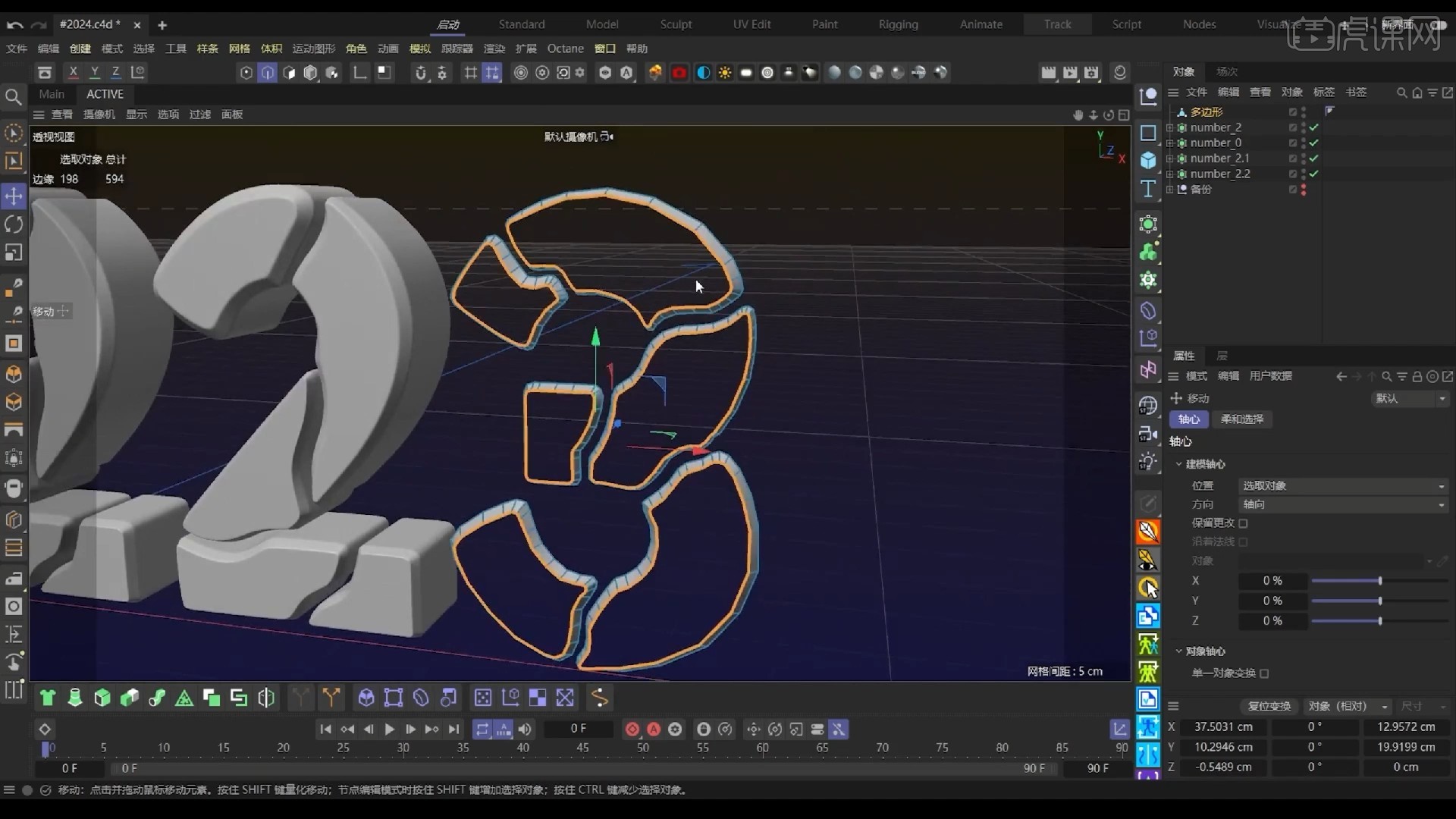Toggle loop playback mode button
Screen dimensions: 1456x819
pyautogui.click(x=482, y=730)
